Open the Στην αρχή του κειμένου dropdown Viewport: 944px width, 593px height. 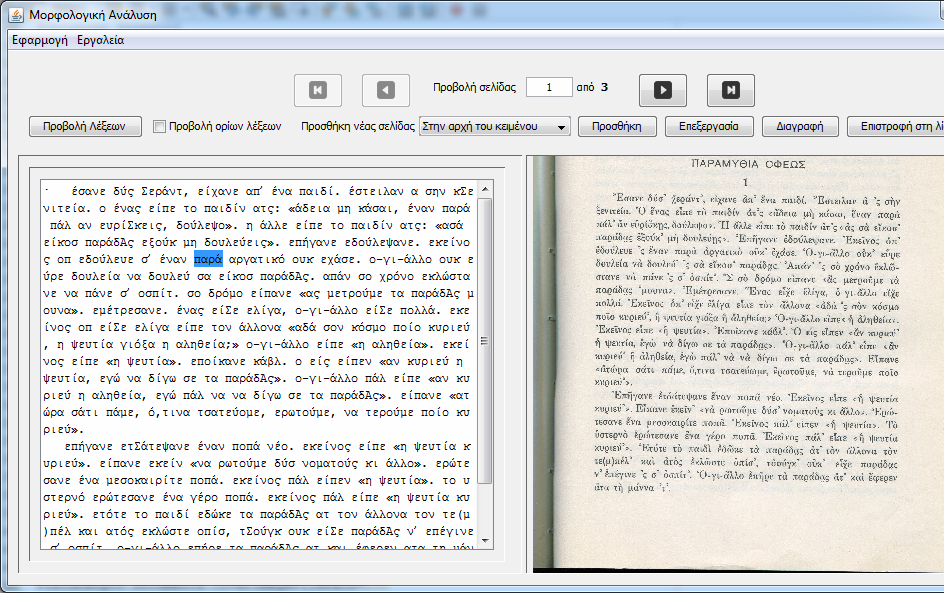point(495,126)
